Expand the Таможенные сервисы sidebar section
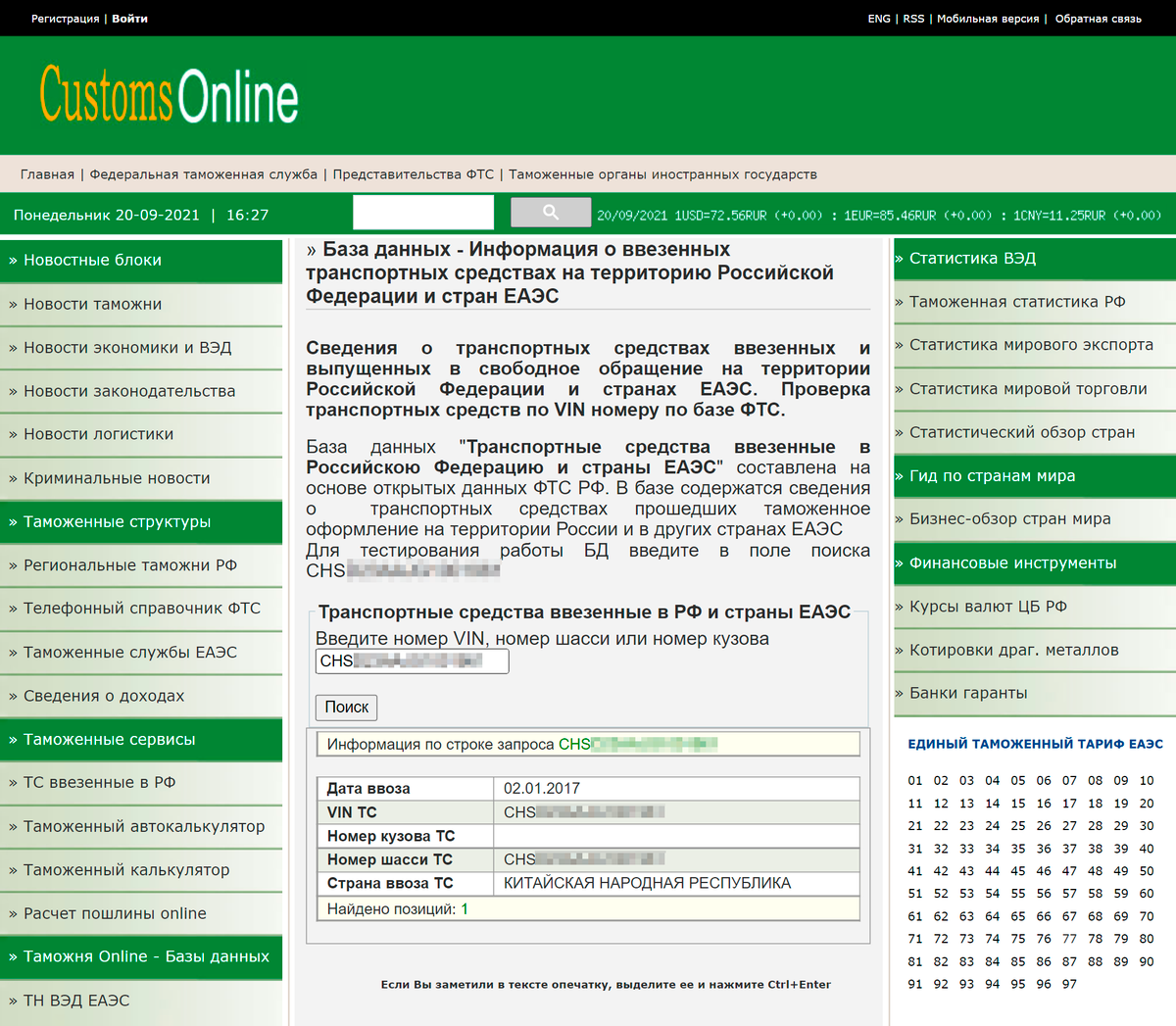This screenshot has width=1176, height=1026. pyautogui.click(x=109, y=740)
